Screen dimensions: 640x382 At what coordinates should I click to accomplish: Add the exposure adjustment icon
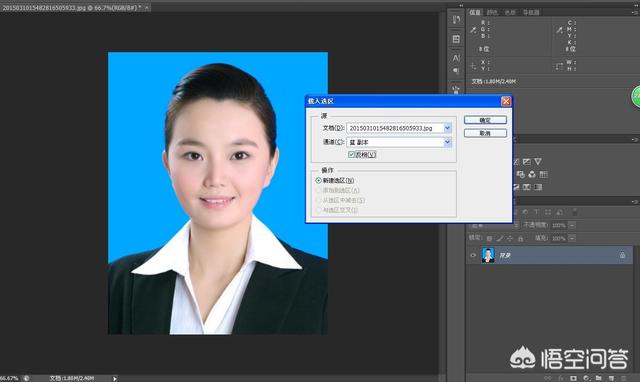527,162
